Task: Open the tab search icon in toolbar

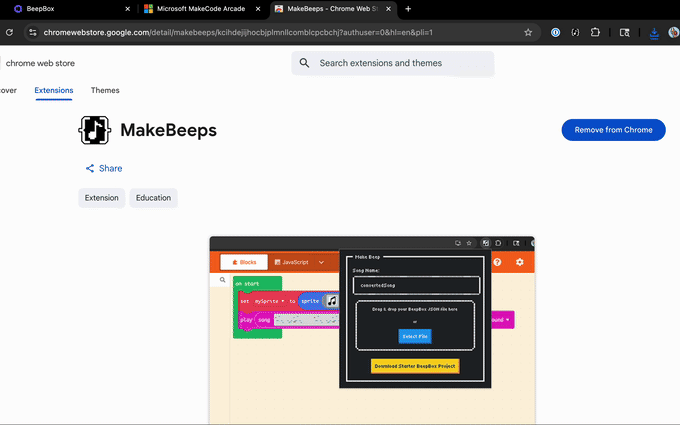Action: point(625,32)
